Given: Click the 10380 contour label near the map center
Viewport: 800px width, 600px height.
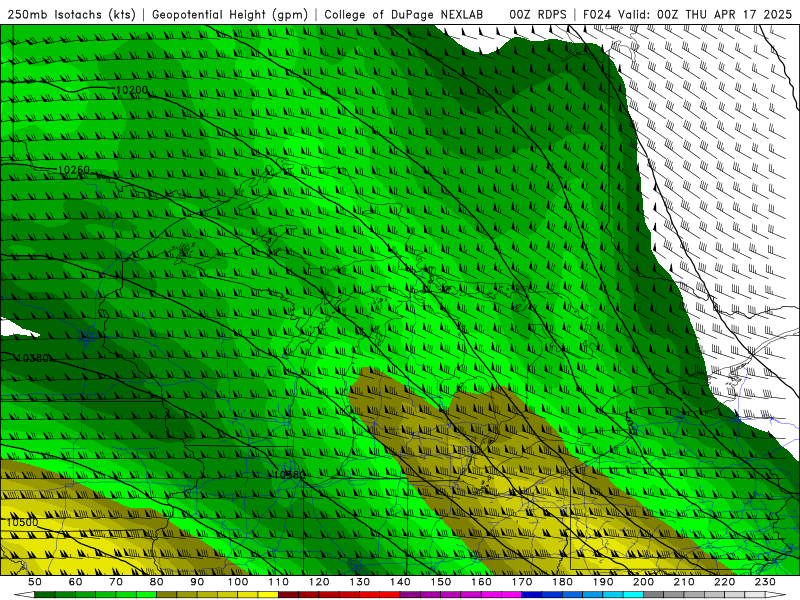Looking at the screenshot, I should [290, 475].
